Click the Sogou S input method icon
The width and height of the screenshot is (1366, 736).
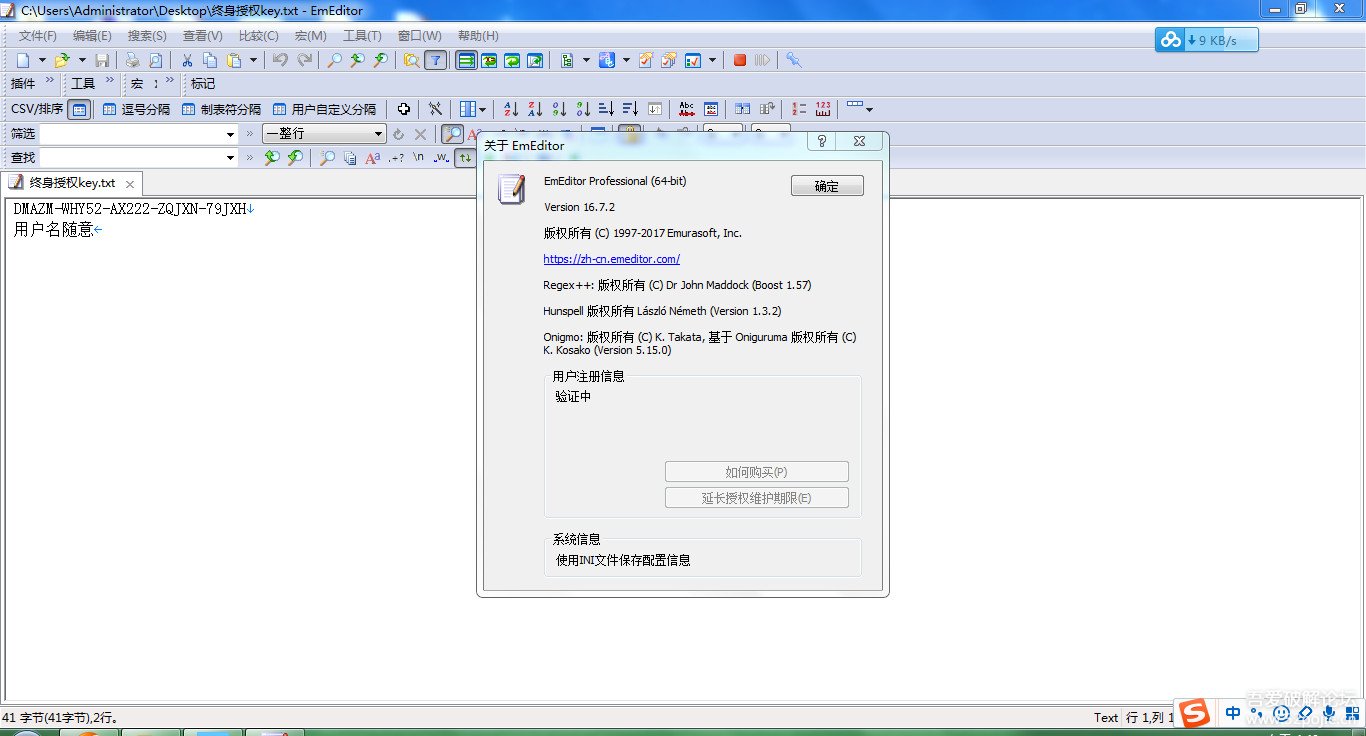[x=1193, y=712]
